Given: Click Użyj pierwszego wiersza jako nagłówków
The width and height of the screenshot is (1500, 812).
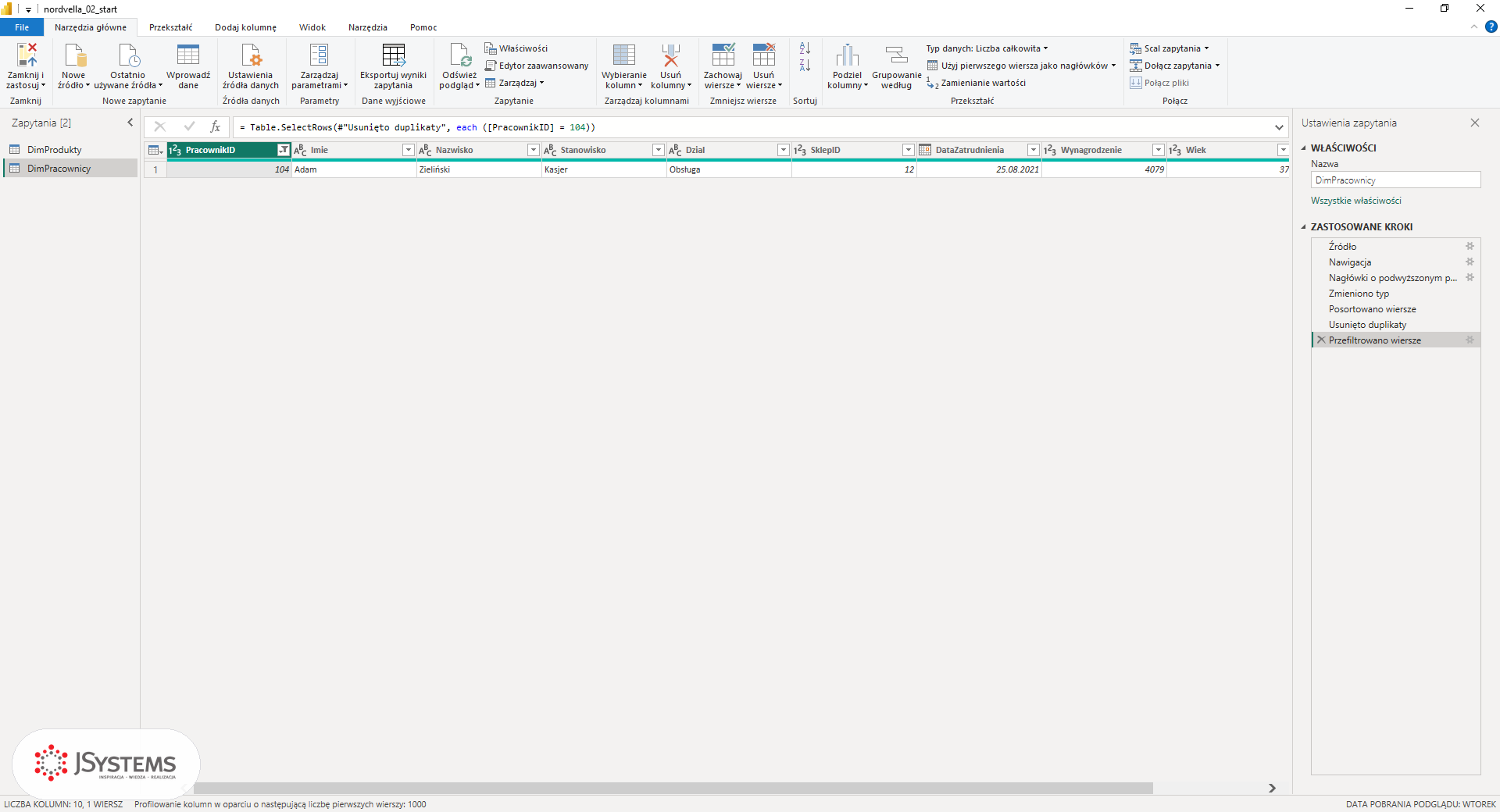Looking at the screenshot, I should [x=1021, y=66].
